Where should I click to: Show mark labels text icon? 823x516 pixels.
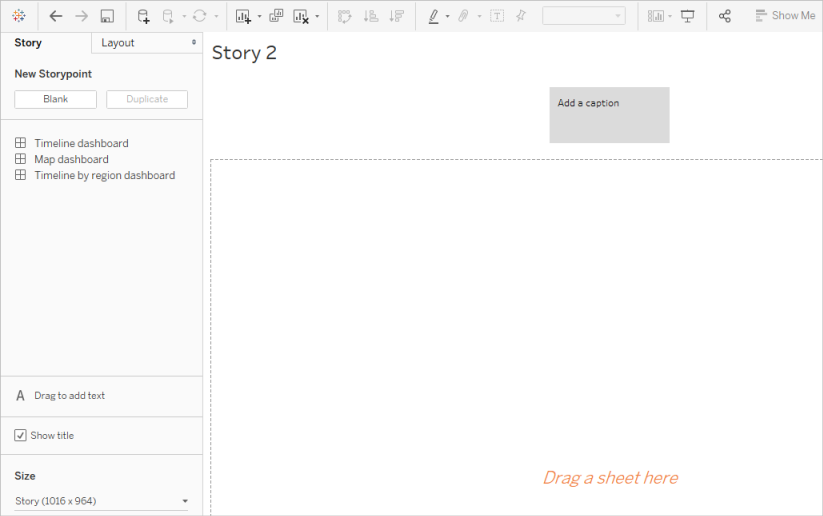click(497, 16)
